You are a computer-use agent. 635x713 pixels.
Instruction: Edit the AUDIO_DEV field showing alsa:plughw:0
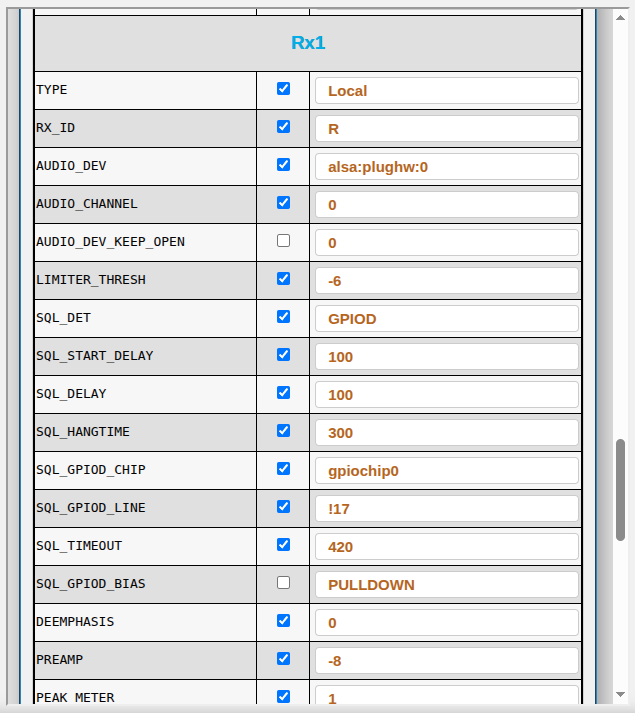click(x=447, y=167)
